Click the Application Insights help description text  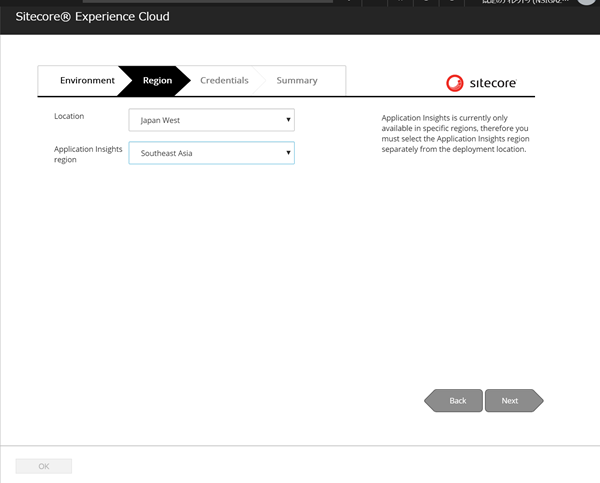(x=455, y=134)
